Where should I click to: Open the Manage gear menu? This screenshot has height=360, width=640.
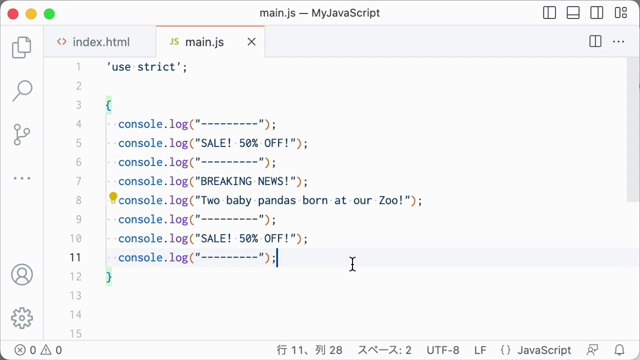pos(22,318)
